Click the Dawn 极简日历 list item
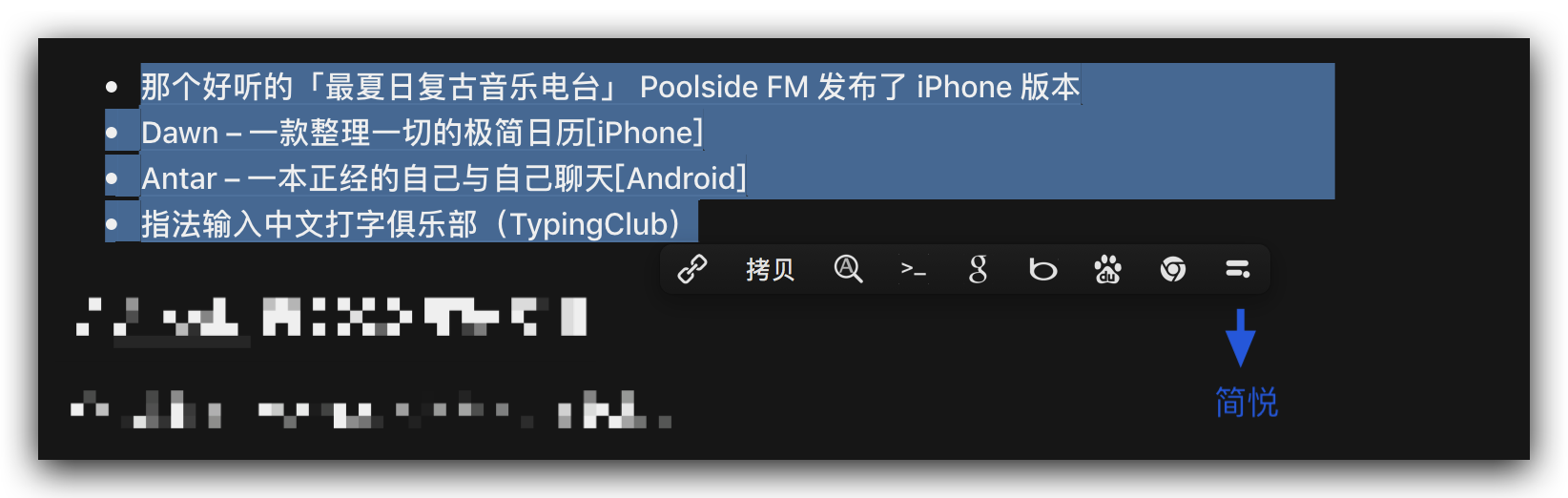This screenshot has width=1568, height=498. click(422, 133)
